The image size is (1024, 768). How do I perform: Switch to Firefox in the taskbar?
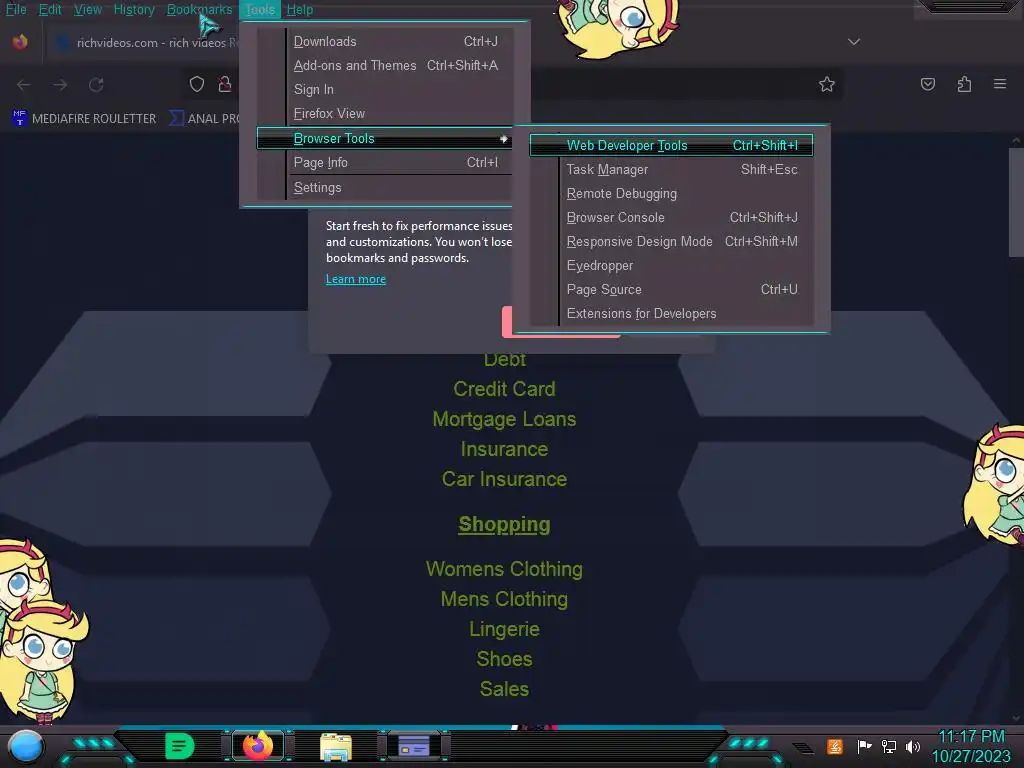pyautogui.click(x=258, y=746)
